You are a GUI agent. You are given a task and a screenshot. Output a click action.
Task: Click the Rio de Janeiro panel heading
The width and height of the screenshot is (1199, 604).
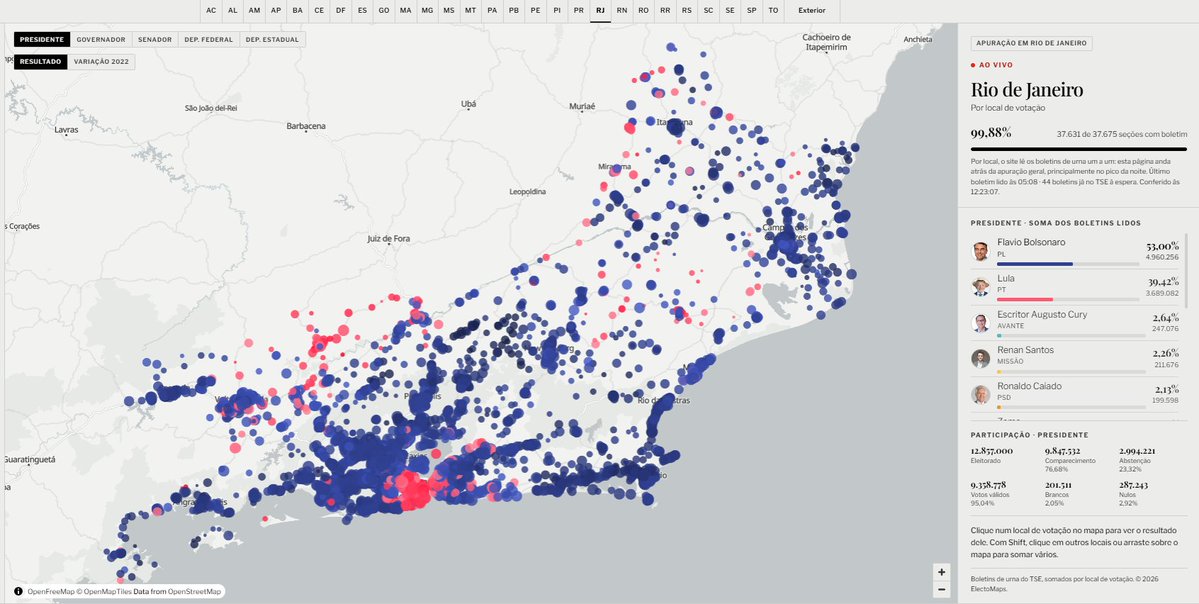coord(1027,90)
